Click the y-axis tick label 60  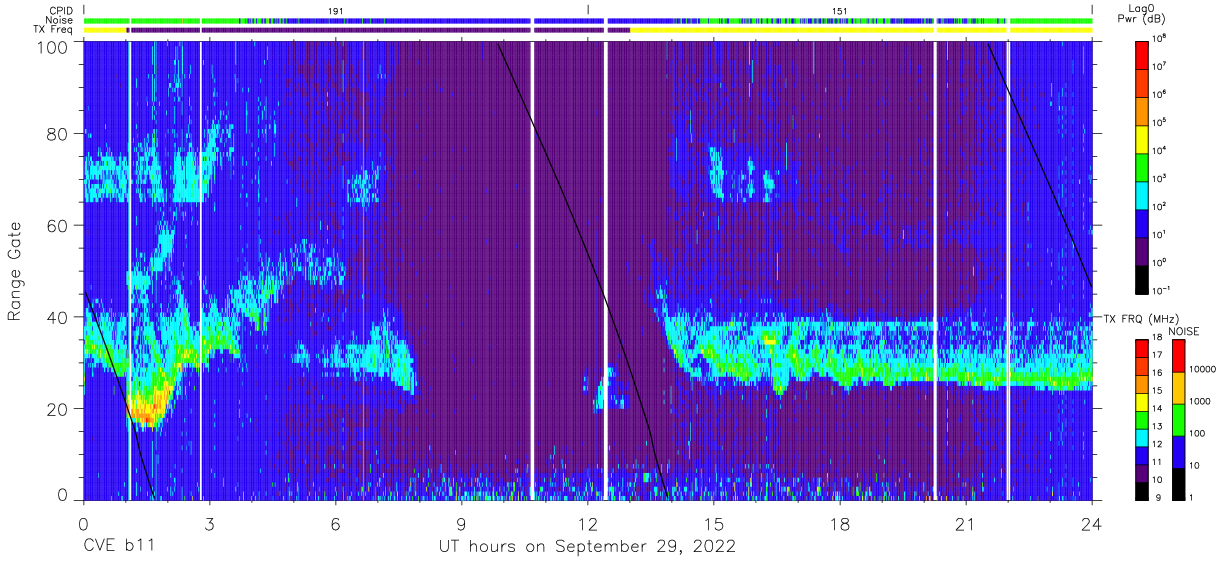[x=59, y=226]
